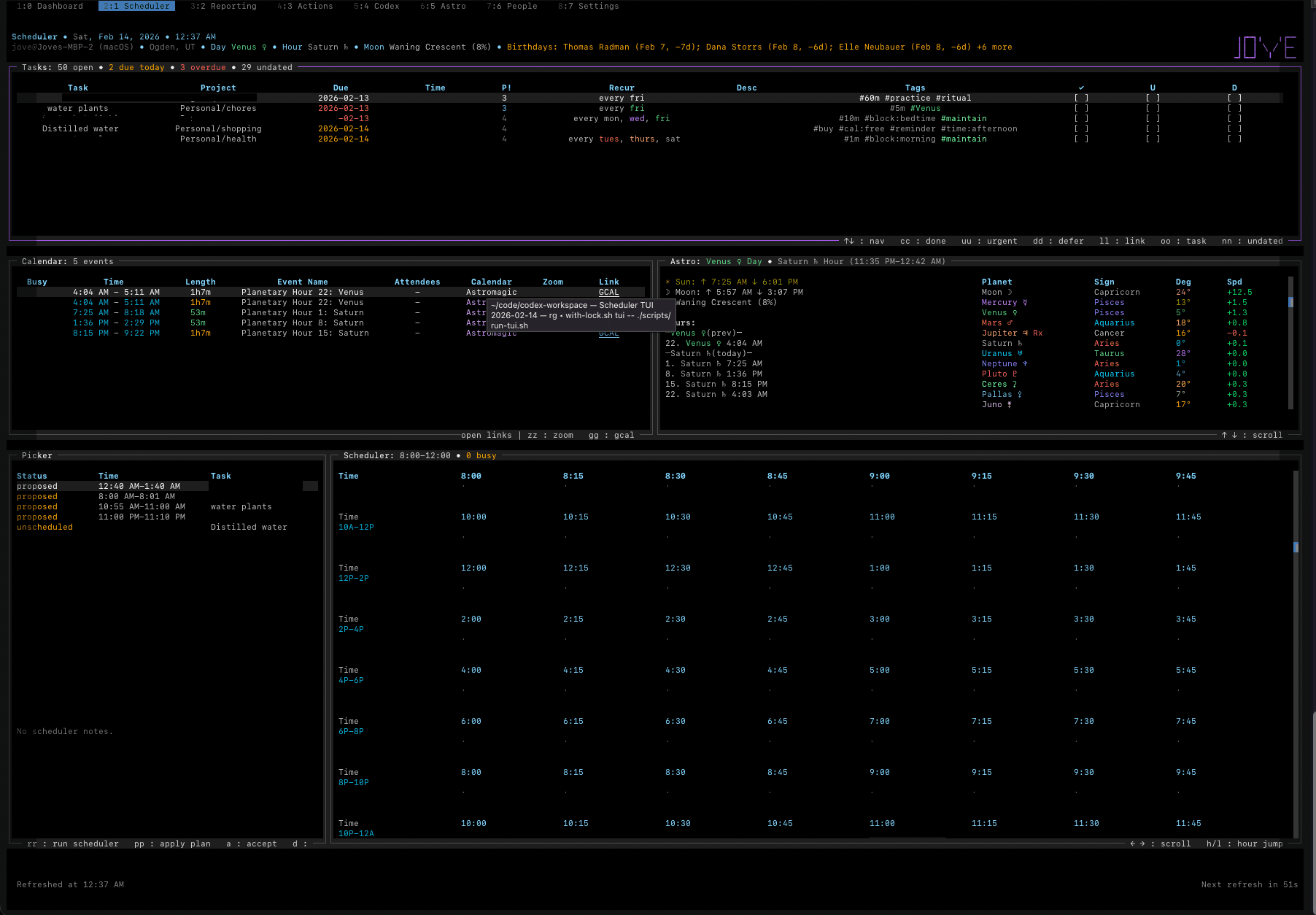Open the GCAL link for Planetary Hour 22

(x=608, y=292)
